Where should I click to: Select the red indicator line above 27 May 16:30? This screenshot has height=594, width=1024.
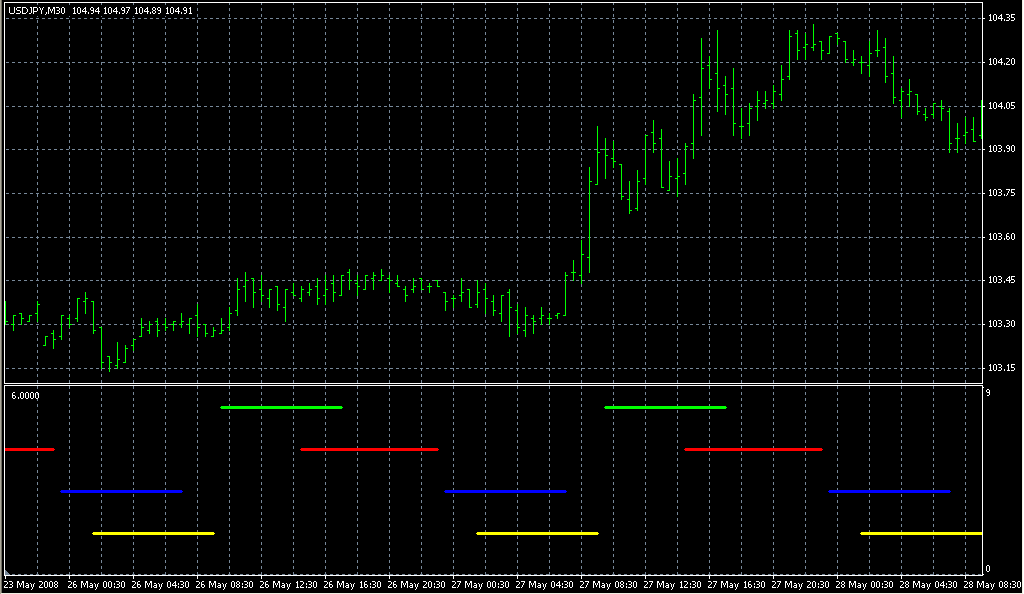coord(754,449)
